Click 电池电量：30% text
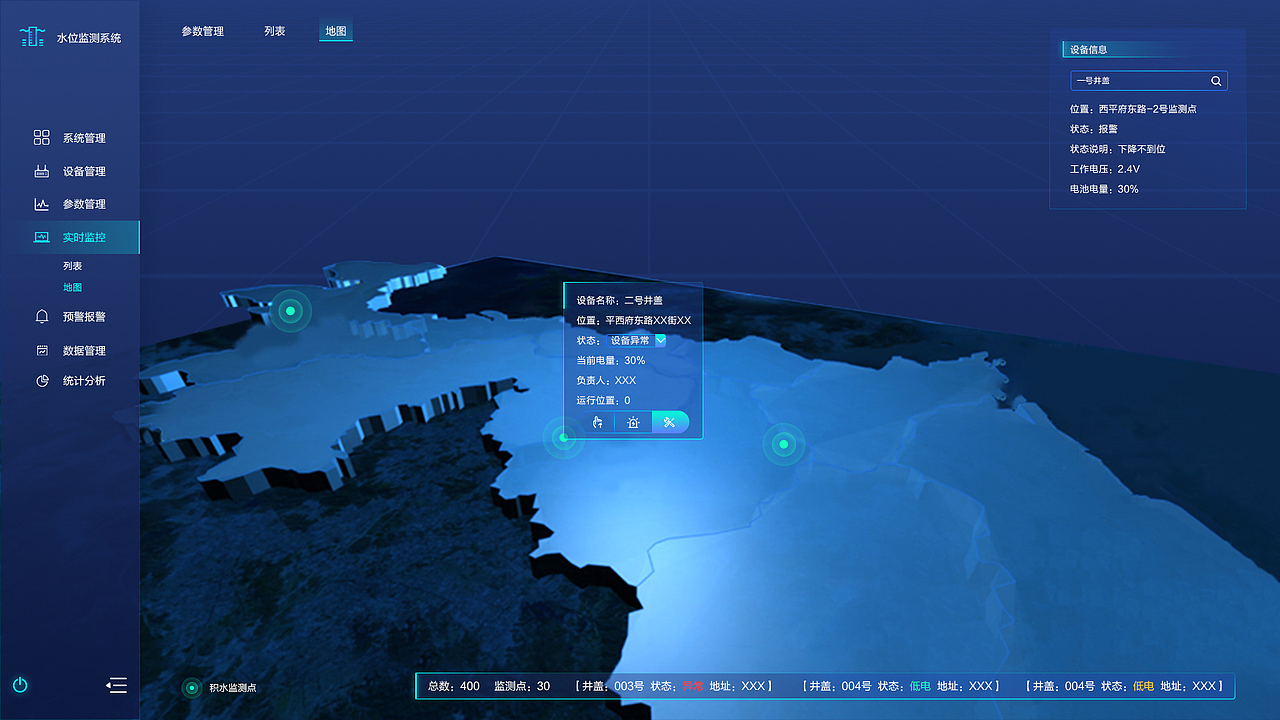The image size is (1280, 720). [x=1104, y=189]
